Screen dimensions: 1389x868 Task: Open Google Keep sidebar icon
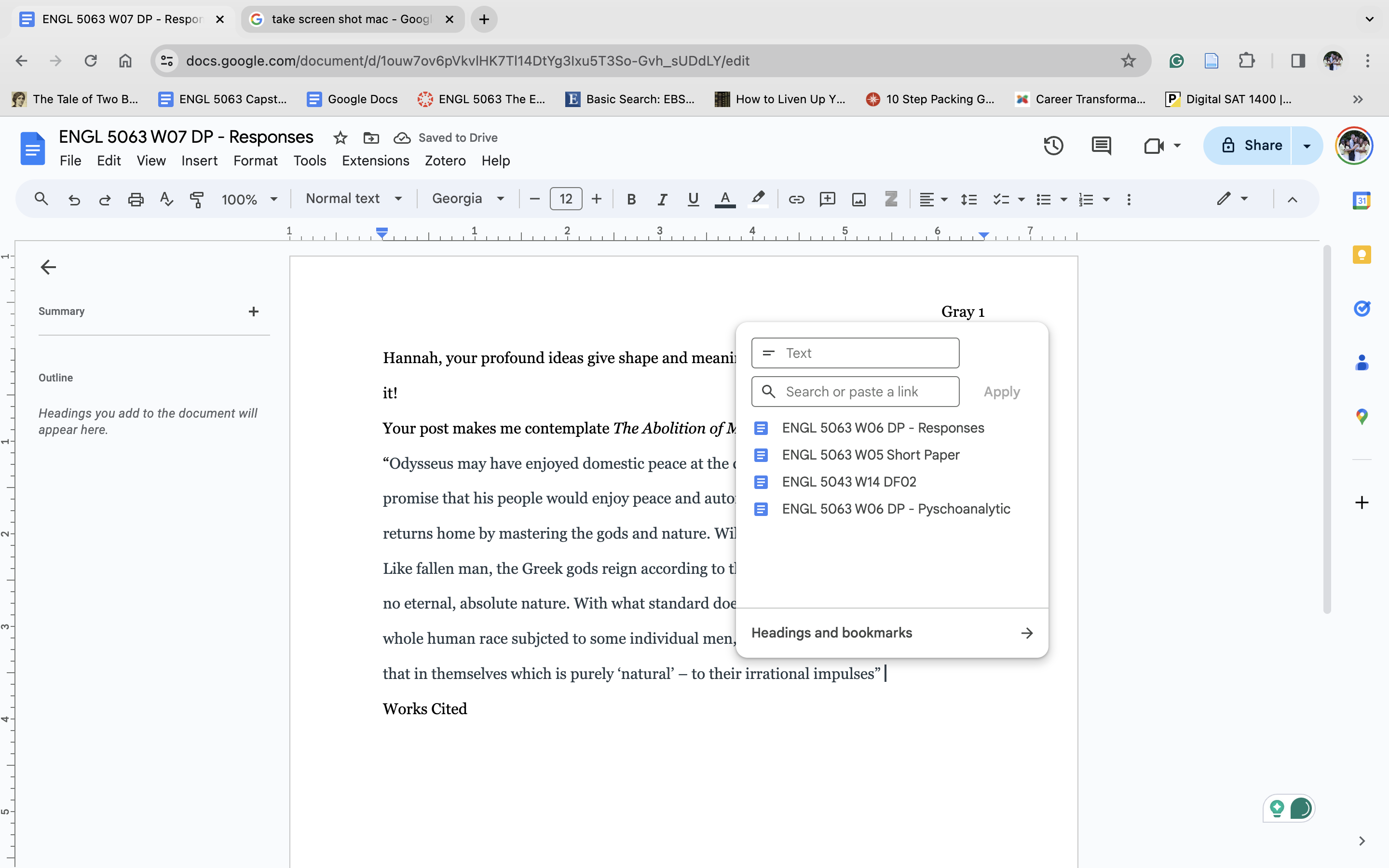(1362, 254)
